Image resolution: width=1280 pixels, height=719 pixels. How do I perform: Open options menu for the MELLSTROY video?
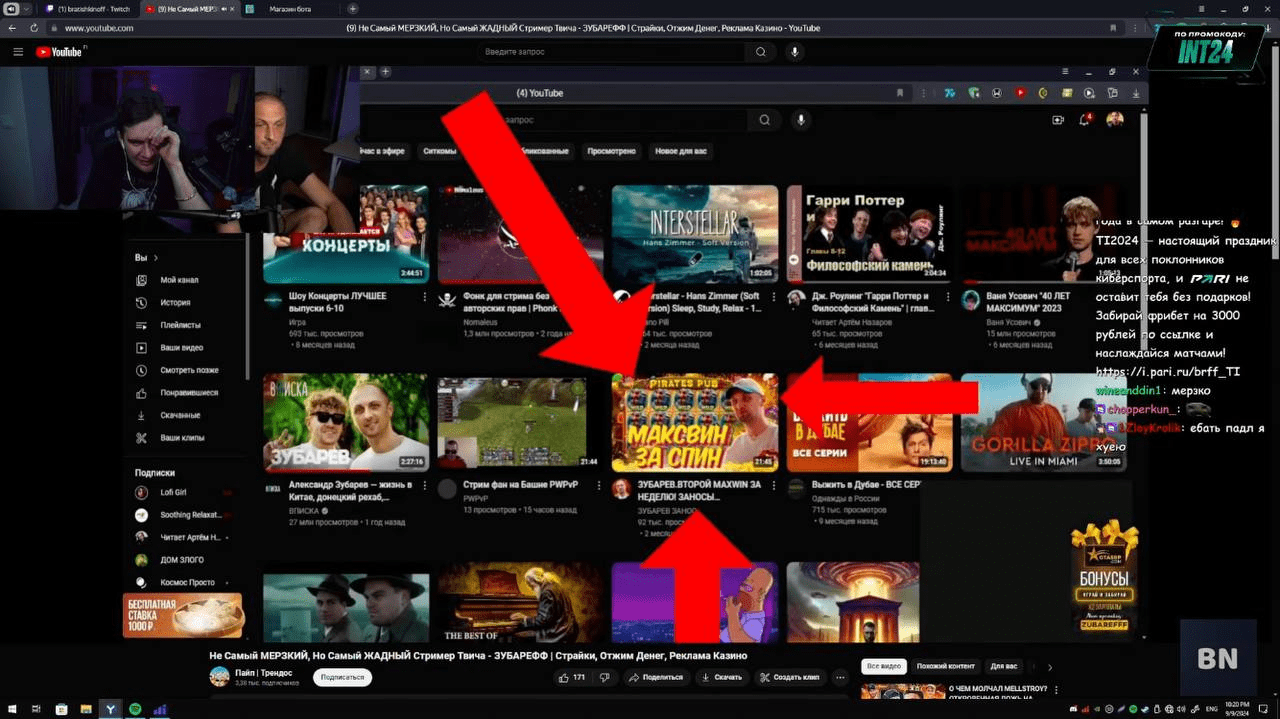point(1058,690)
